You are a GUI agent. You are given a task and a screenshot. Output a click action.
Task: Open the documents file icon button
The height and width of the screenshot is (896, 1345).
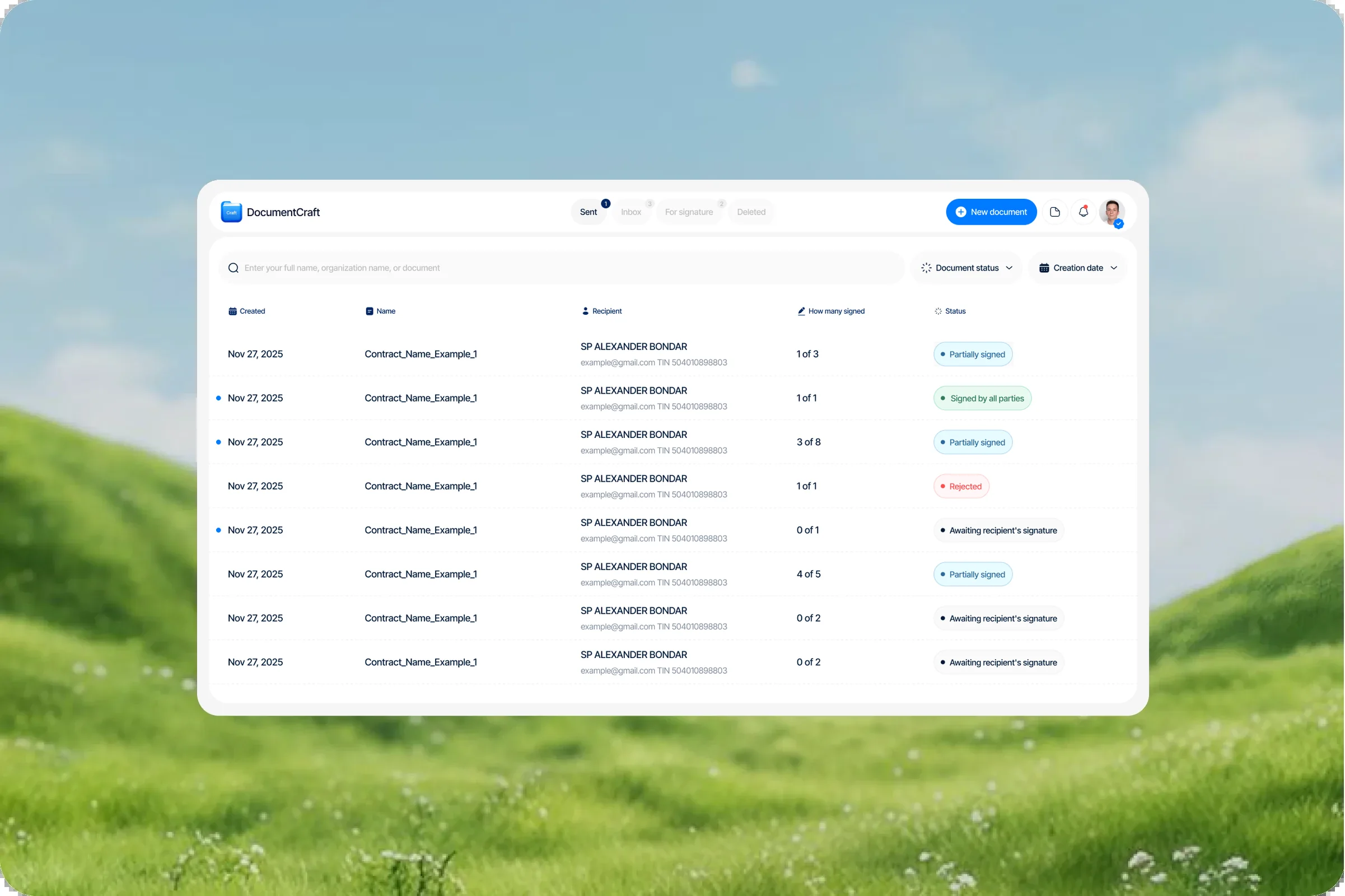1056,212
